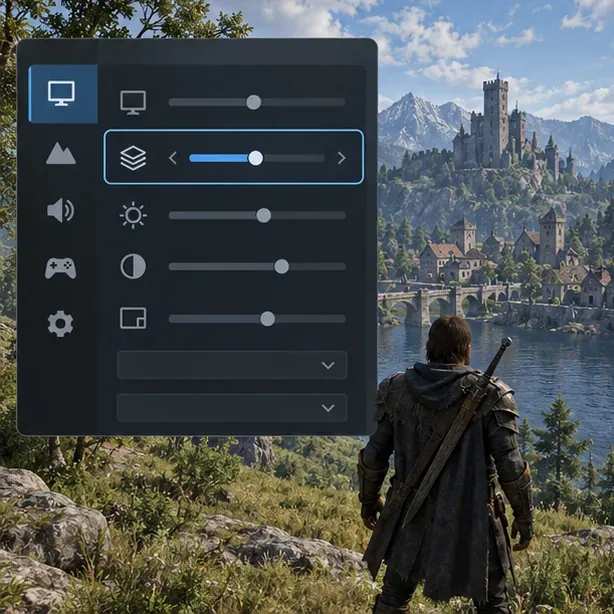Image resolution: width=614 pixels, height=614 pixels.
Task: Click the monitor row slider handle
Action: 254,103
